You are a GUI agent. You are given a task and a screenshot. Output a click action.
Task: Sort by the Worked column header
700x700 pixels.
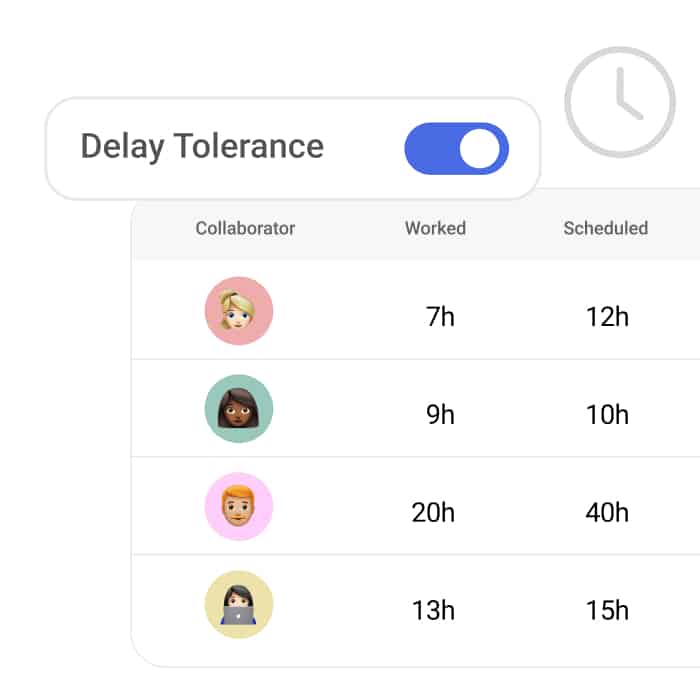tap(435, 228)
